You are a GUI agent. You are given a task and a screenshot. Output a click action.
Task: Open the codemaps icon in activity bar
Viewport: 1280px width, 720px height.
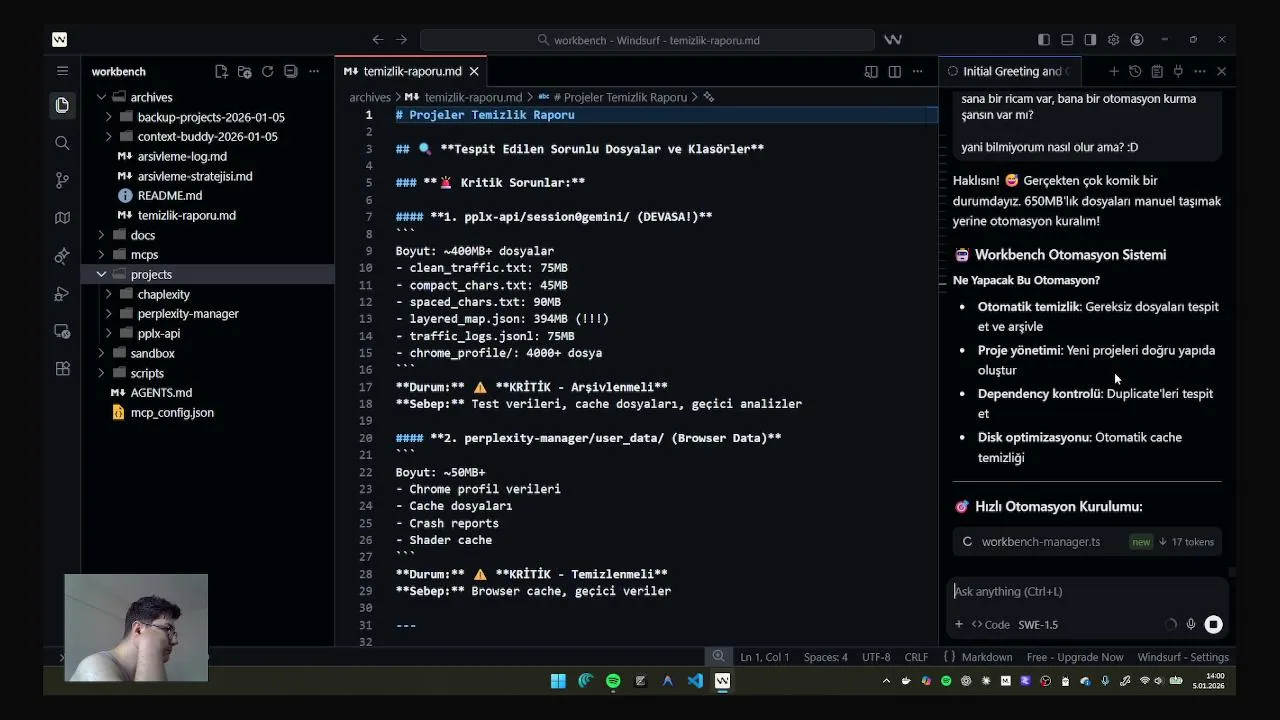(x=62, y=218)
